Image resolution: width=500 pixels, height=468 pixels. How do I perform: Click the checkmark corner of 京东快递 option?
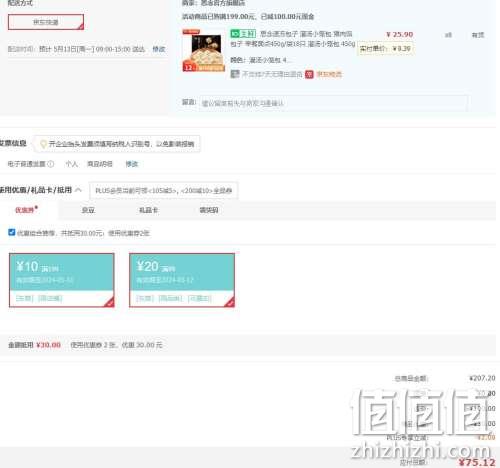click(x=80, y=27)
